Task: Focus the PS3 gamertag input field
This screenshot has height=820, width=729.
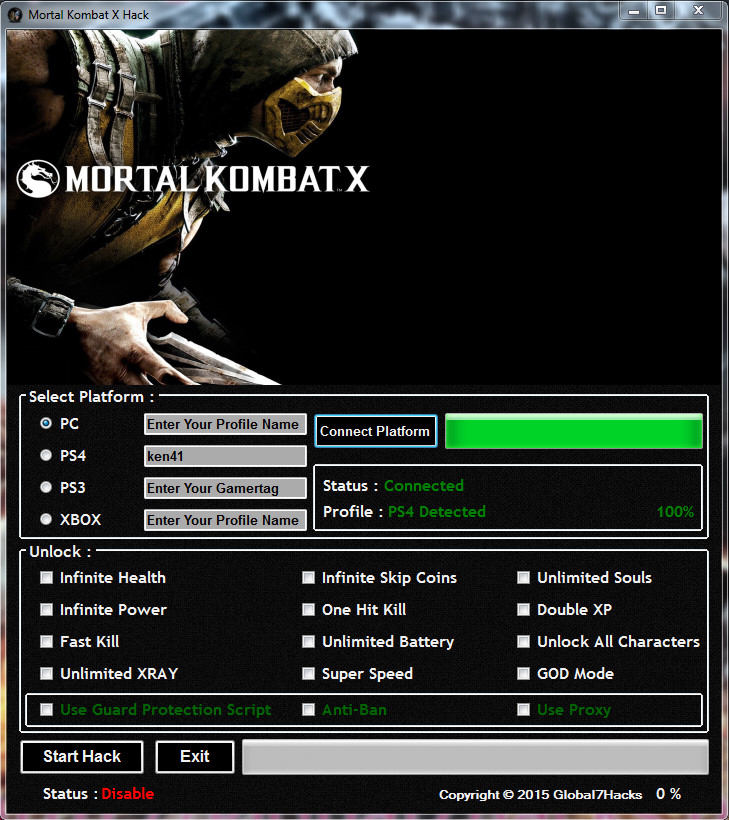Action: click(x=225, y=488)
